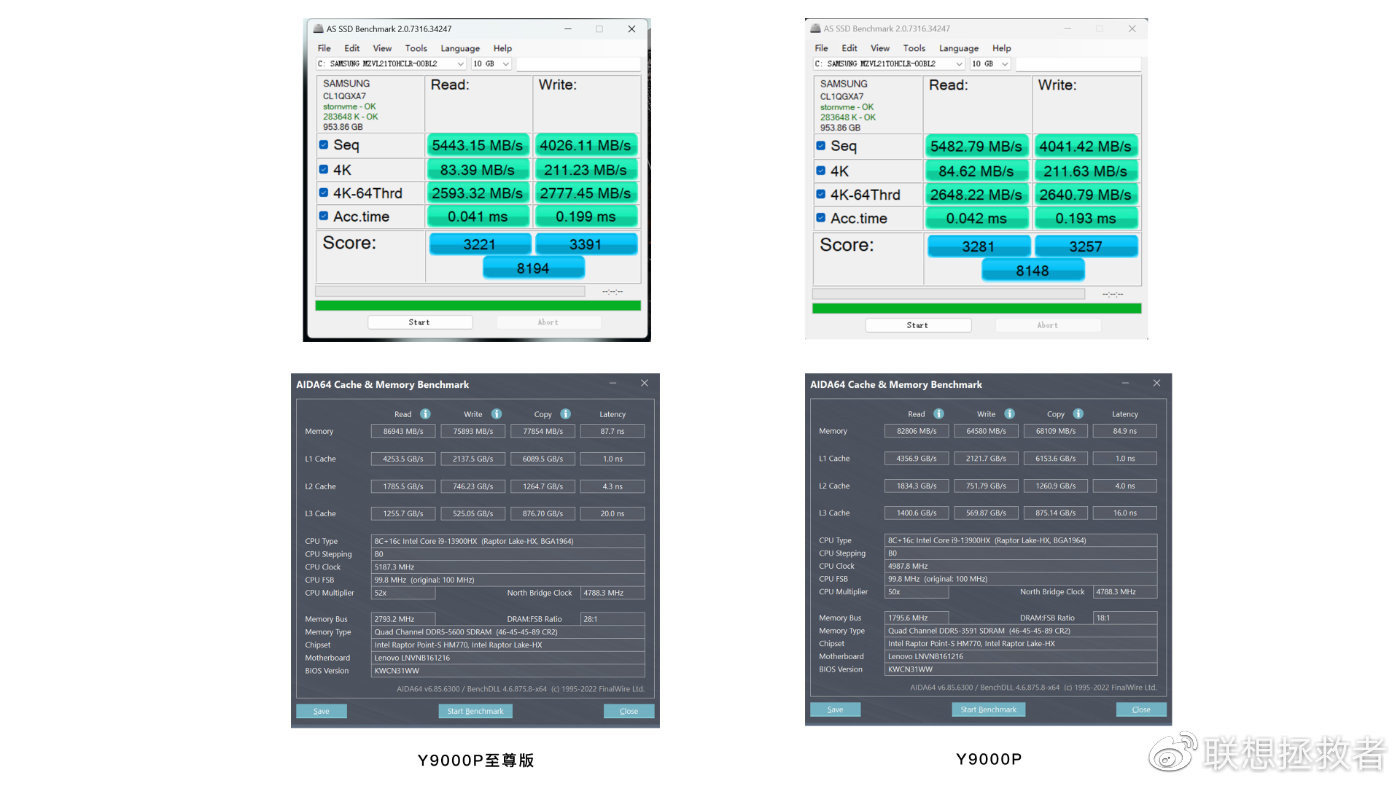Toggle 4K checkbox in the 8194-score AS SSD window
This screenshot has width=1400, height=787.
click(x=323, y=169)
